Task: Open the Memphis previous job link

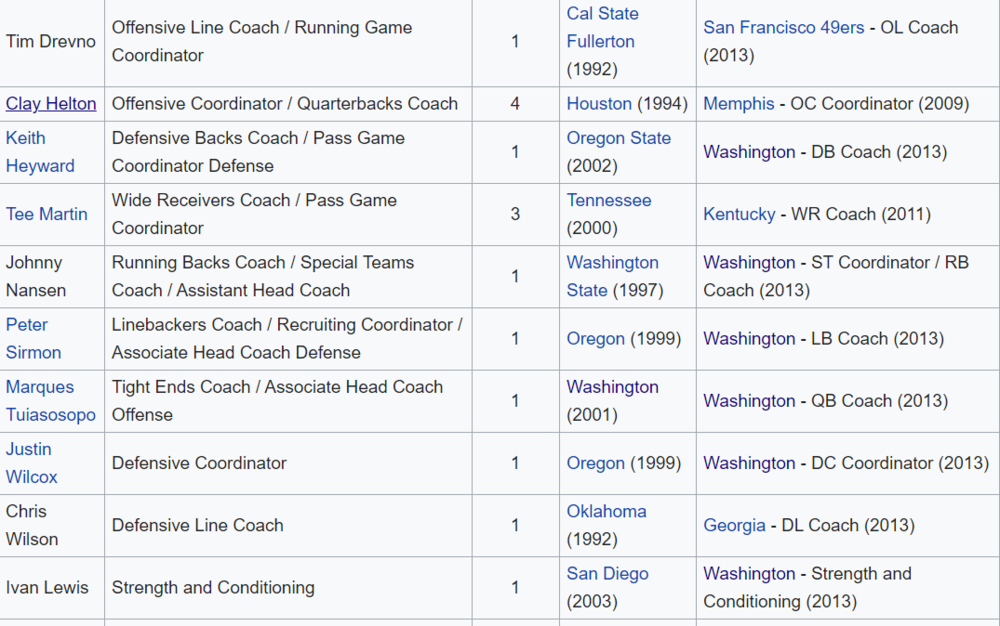Action: pos(738,104)
